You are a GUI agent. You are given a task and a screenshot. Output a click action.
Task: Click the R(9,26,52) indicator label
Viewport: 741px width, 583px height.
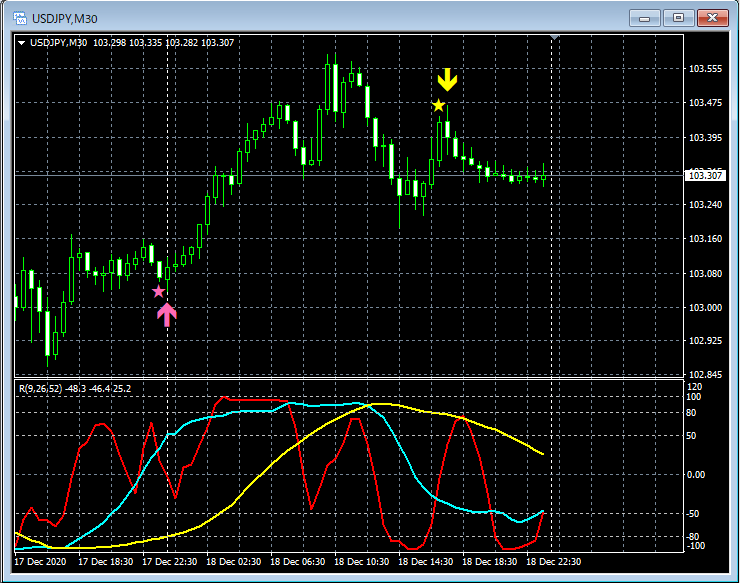coord(39,388)
